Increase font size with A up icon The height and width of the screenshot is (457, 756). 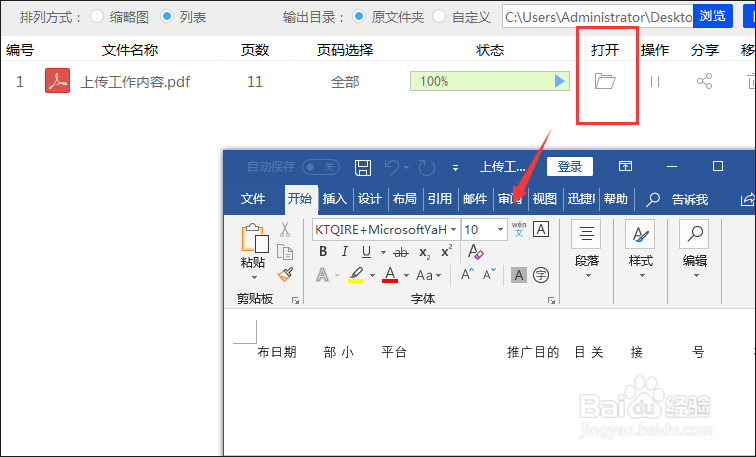467,274
